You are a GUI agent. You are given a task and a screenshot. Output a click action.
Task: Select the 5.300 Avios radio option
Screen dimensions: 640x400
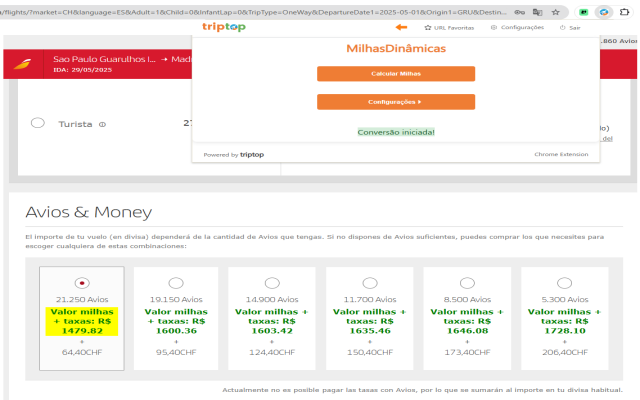(x=564, y=283)
